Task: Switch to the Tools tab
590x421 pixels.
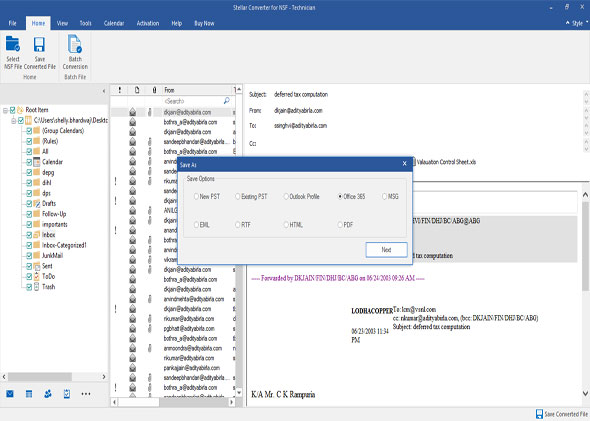Action: click(85, 23)
